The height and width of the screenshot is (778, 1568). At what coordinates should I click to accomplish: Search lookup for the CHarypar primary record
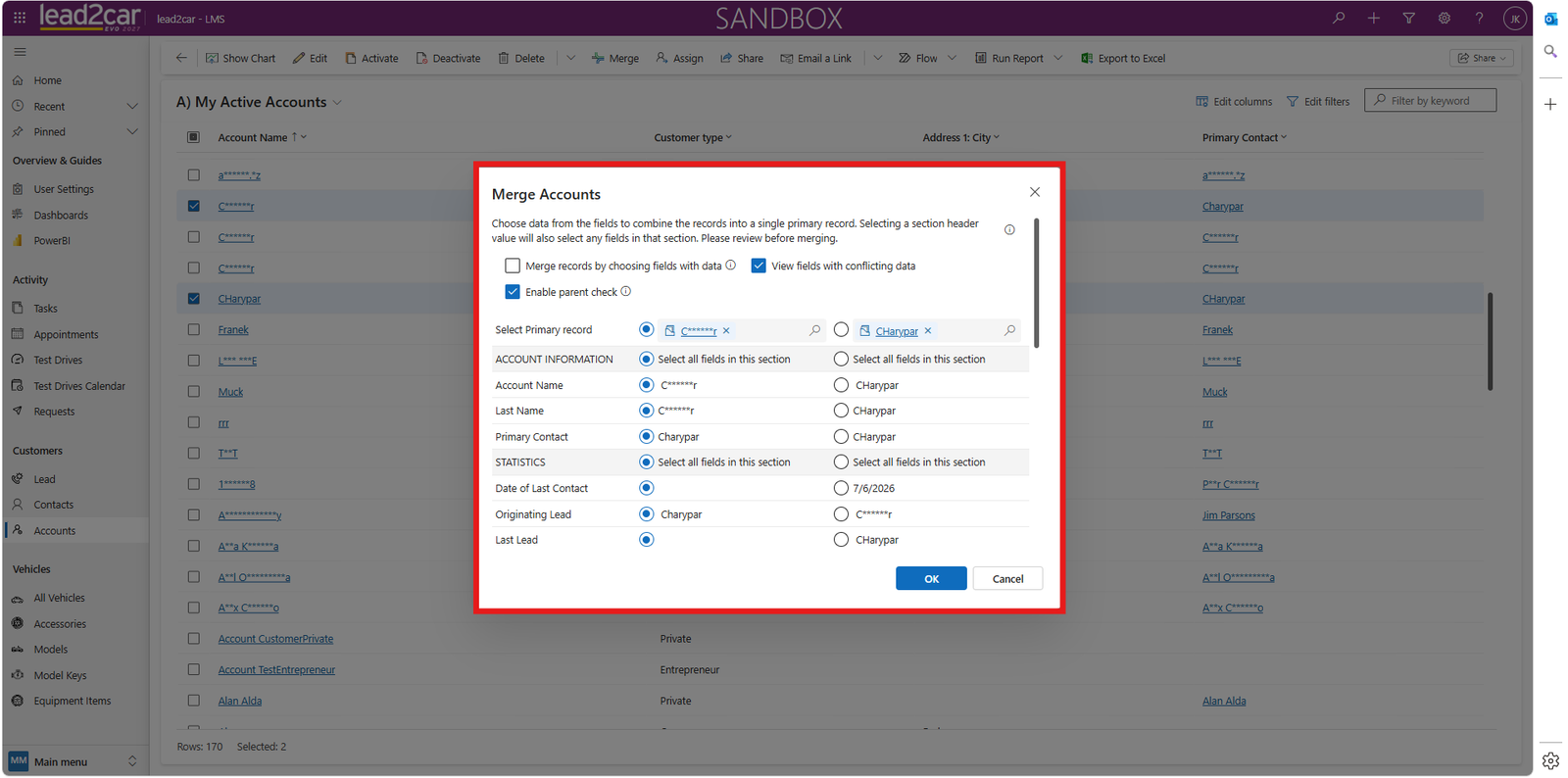(x=1009, y=330)
